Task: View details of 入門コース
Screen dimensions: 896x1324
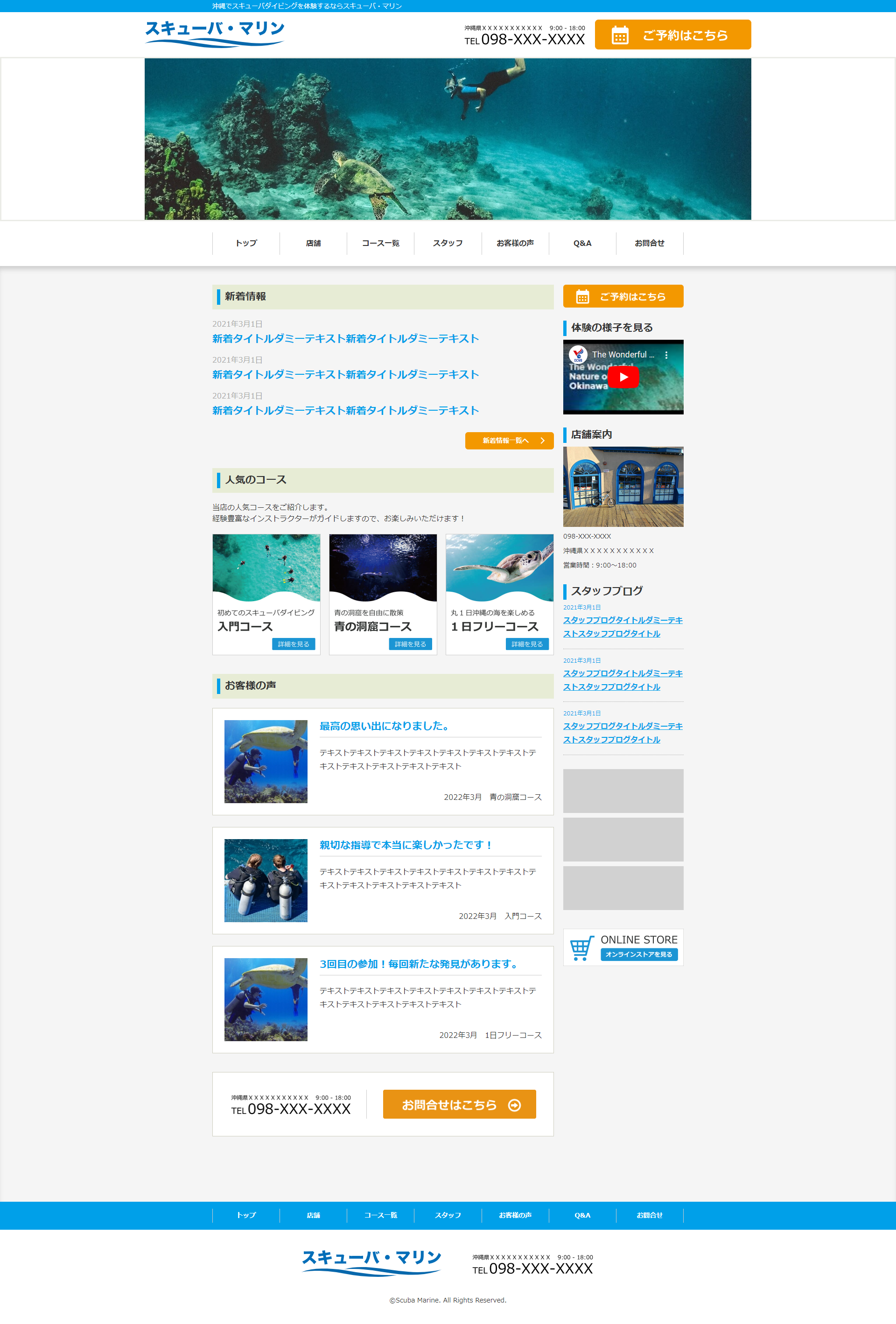Action: [294, 644]
